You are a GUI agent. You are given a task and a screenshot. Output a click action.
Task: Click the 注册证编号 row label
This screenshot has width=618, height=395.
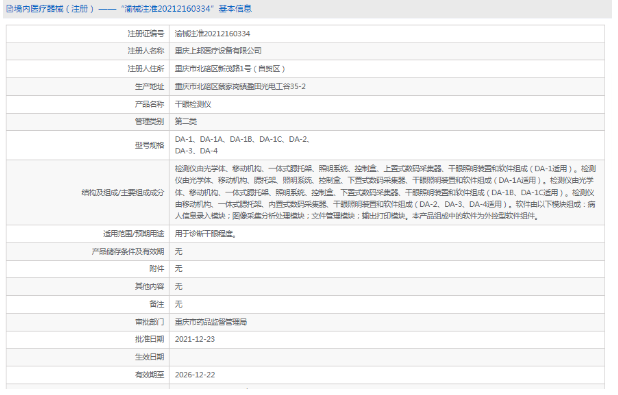tap(146, 34)
